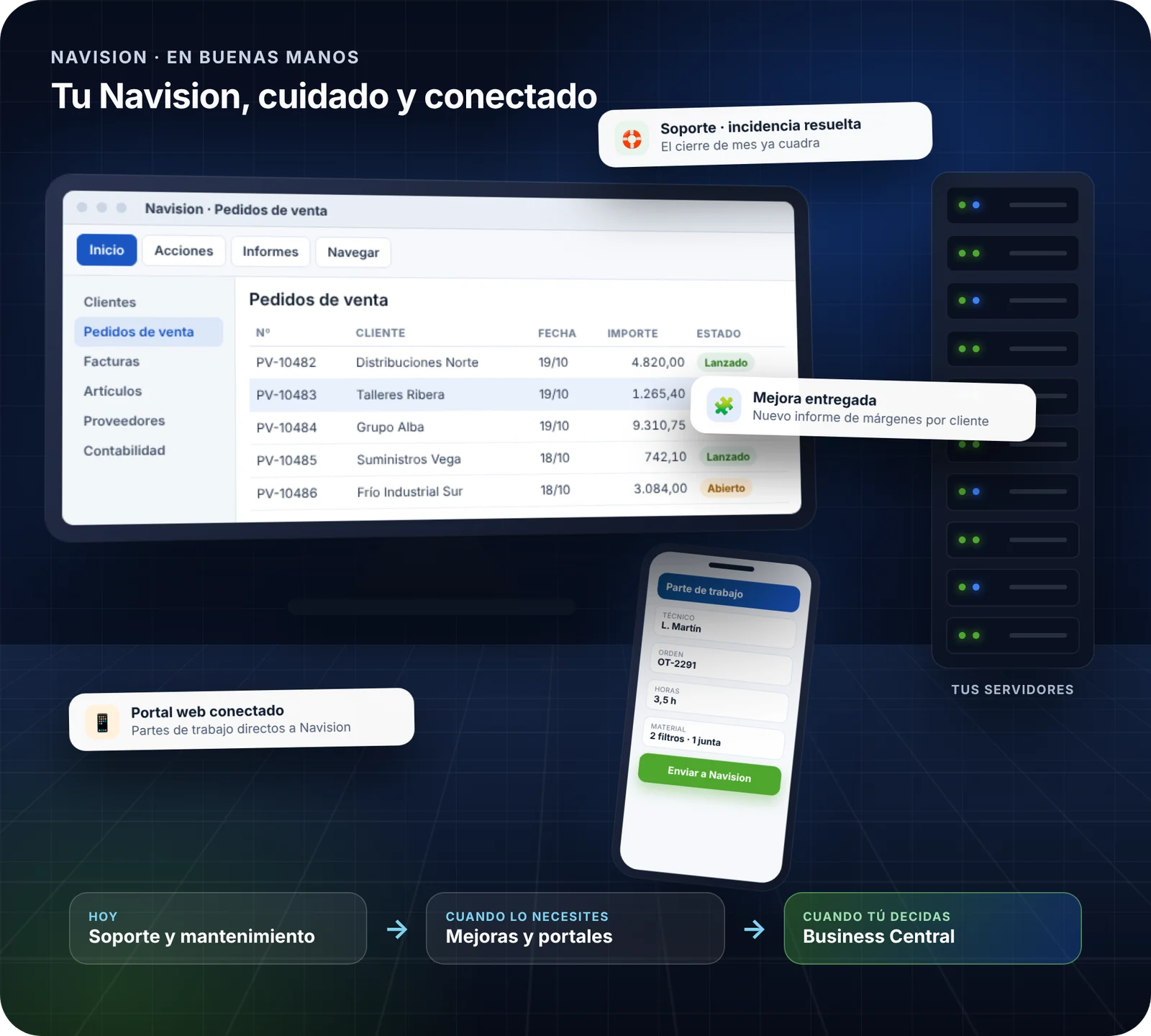This screenshot has width=1151, height=1036.
Task: Open the Portal web conectado card
Action: pos(242,719)
